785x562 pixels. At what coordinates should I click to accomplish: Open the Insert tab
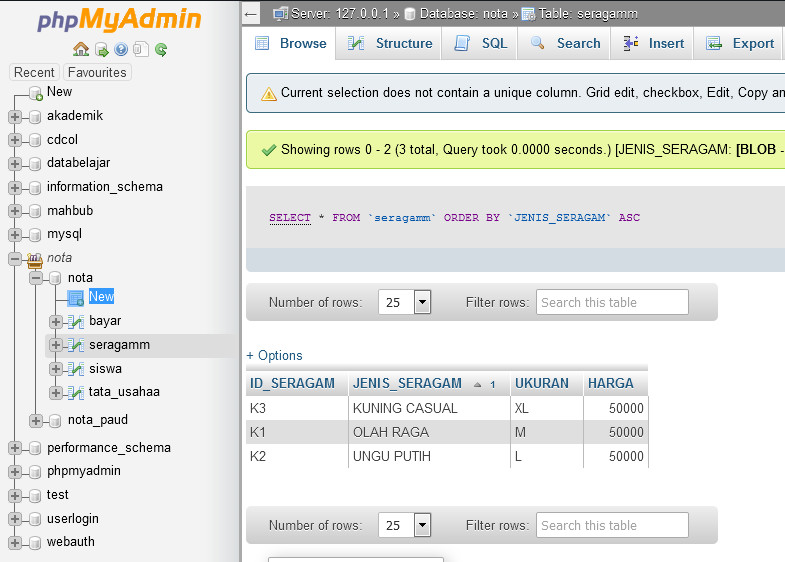[x=652, y=44]
